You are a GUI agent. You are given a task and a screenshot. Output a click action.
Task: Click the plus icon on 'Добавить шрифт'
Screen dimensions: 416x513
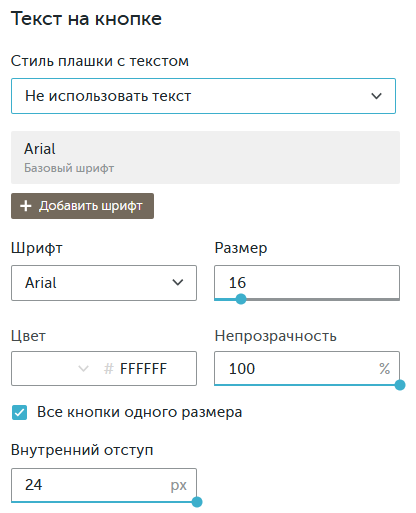click(26, 206)
